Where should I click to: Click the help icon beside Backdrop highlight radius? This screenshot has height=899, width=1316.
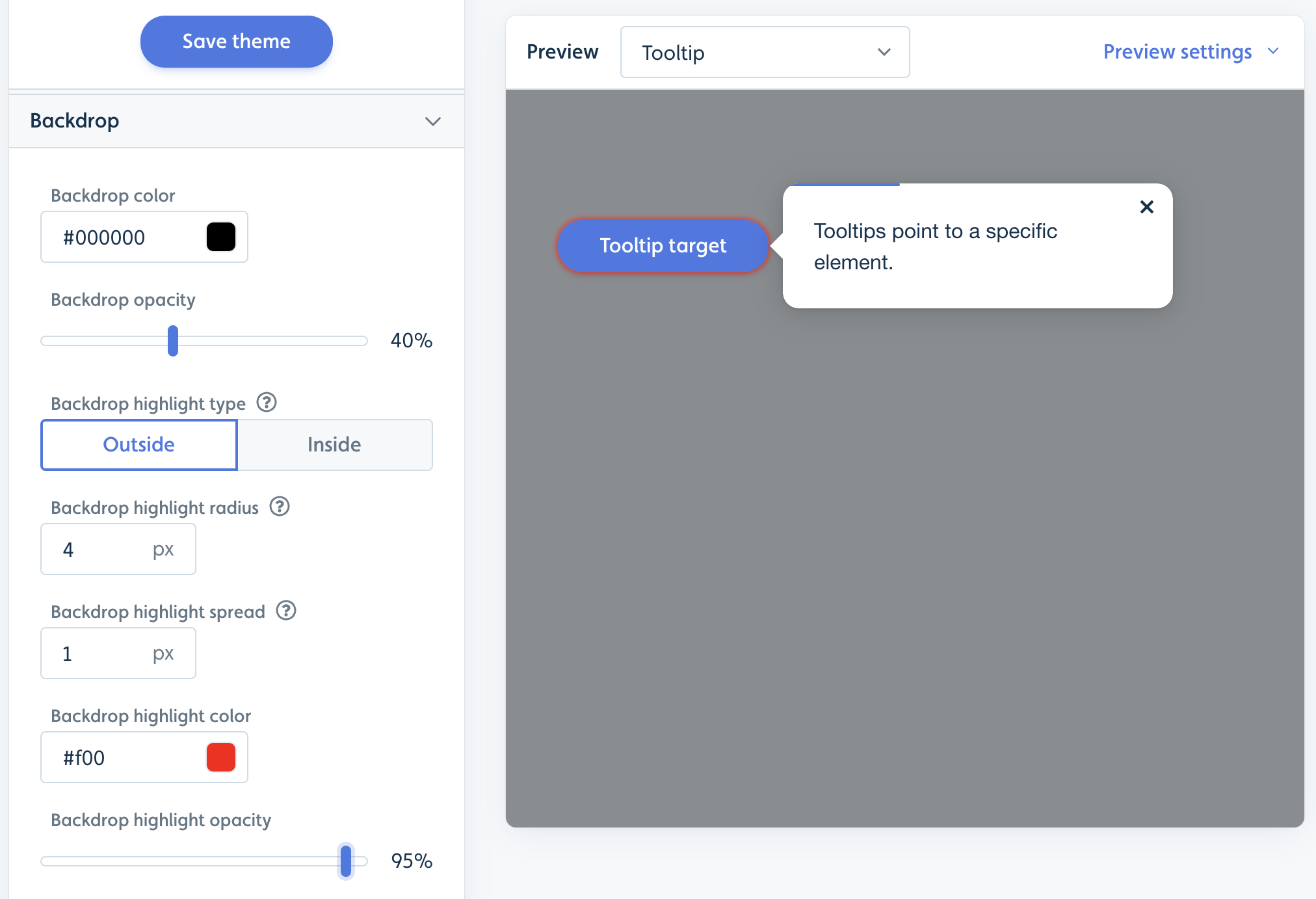pos(280,506)
